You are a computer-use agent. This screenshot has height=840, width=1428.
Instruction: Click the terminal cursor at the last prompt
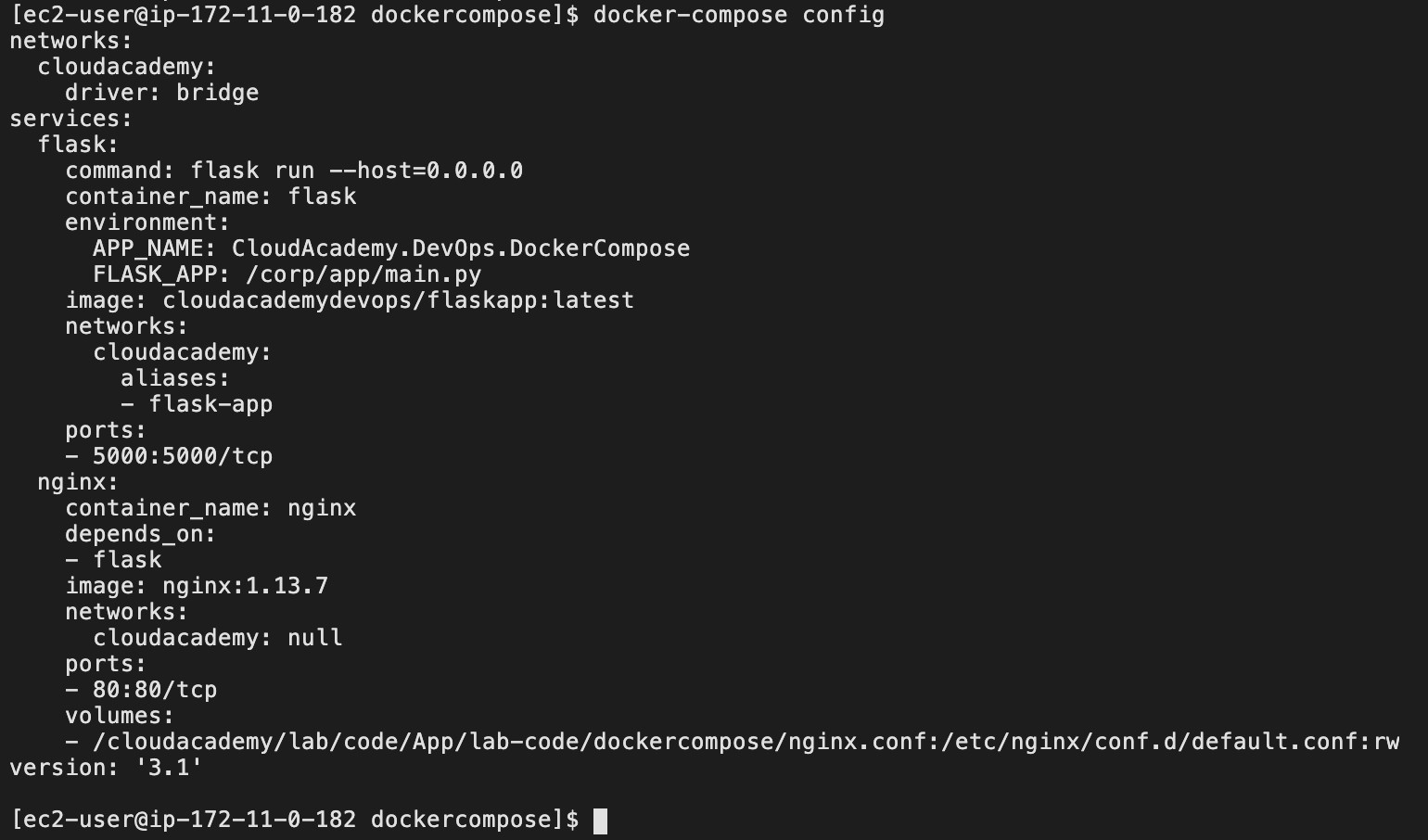600,821
